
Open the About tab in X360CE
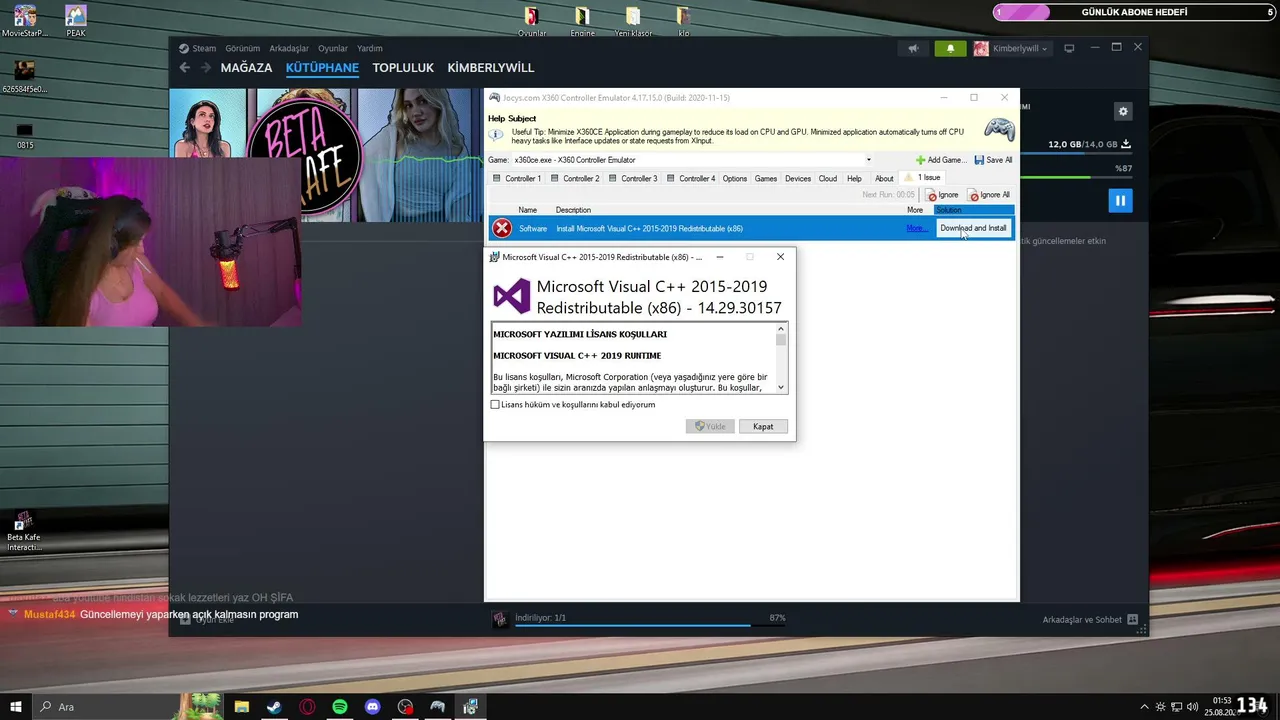click(x=884, y=178)
